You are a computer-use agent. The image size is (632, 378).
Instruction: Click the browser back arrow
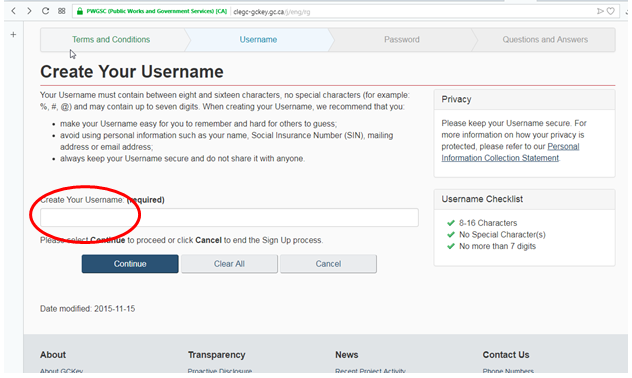[14, 11]
